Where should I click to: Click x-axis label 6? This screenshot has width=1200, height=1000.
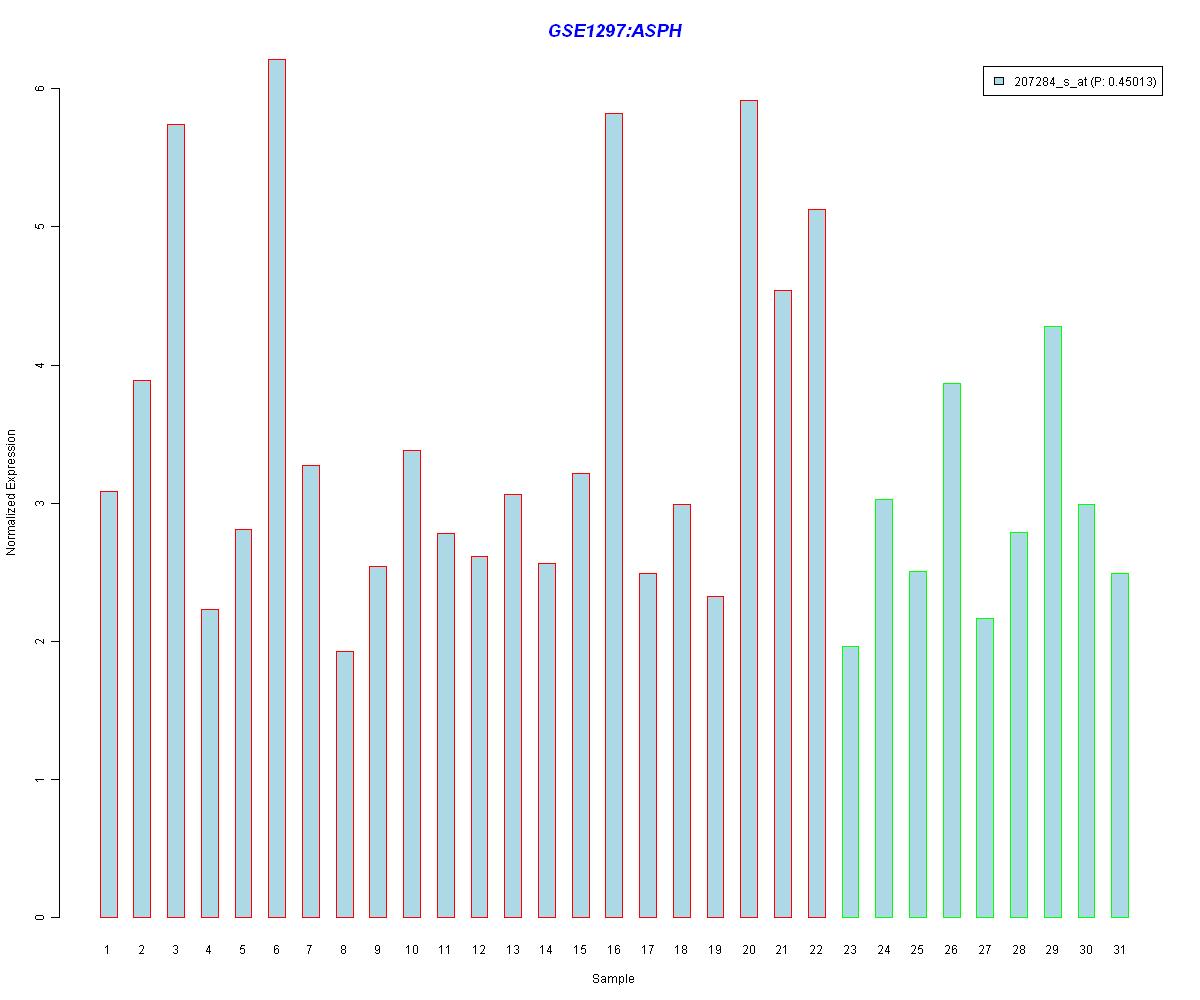(277, 949)
